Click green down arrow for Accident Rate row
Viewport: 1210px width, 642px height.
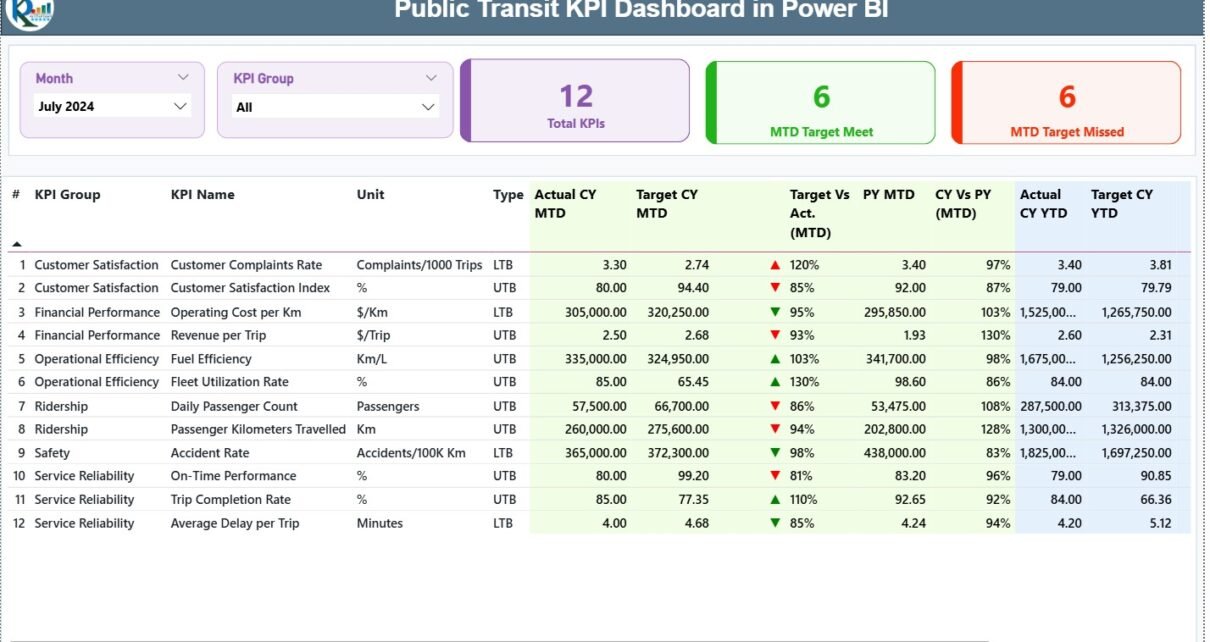775,453
